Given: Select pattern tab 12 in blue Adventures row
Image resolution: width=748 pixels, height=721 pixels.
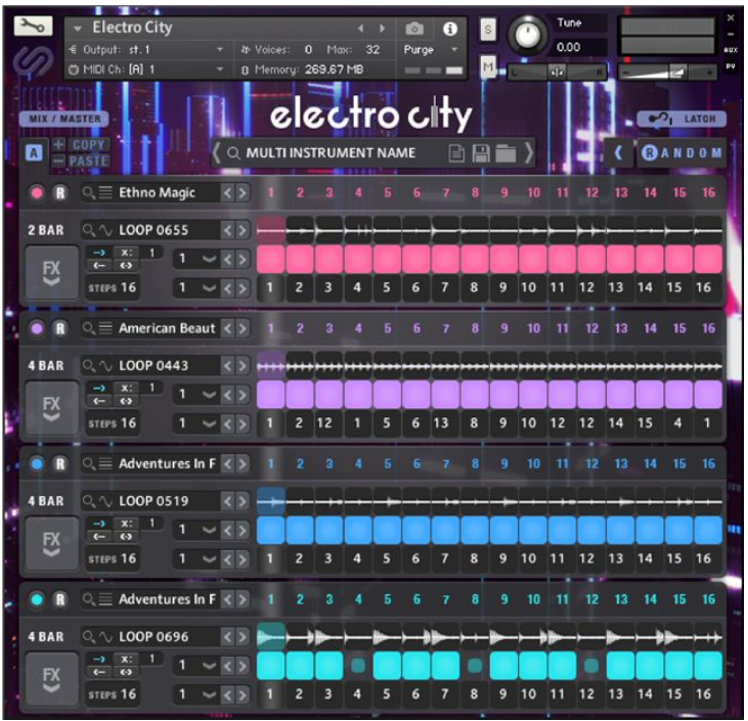Looking at the screenshot, I should pos(592,464).
